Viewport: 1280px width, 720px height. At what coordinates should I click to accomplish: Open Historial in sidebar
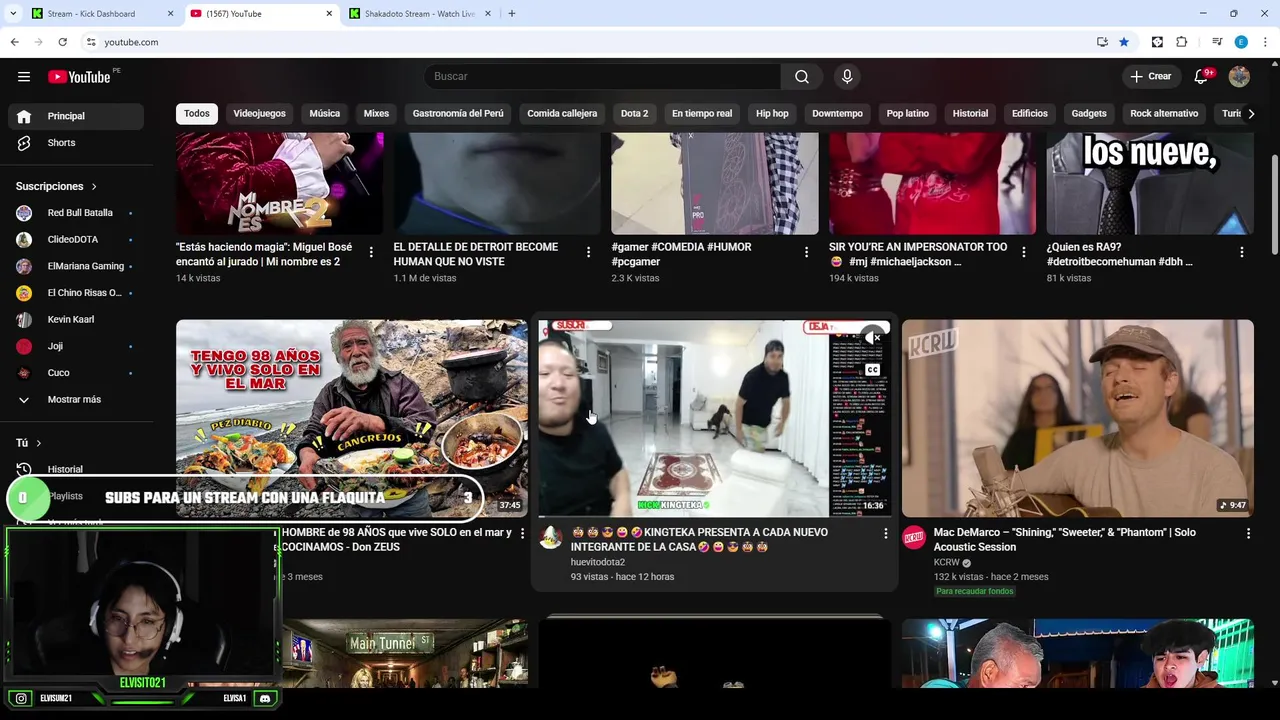pyautogui.click(x=76, y=469)
